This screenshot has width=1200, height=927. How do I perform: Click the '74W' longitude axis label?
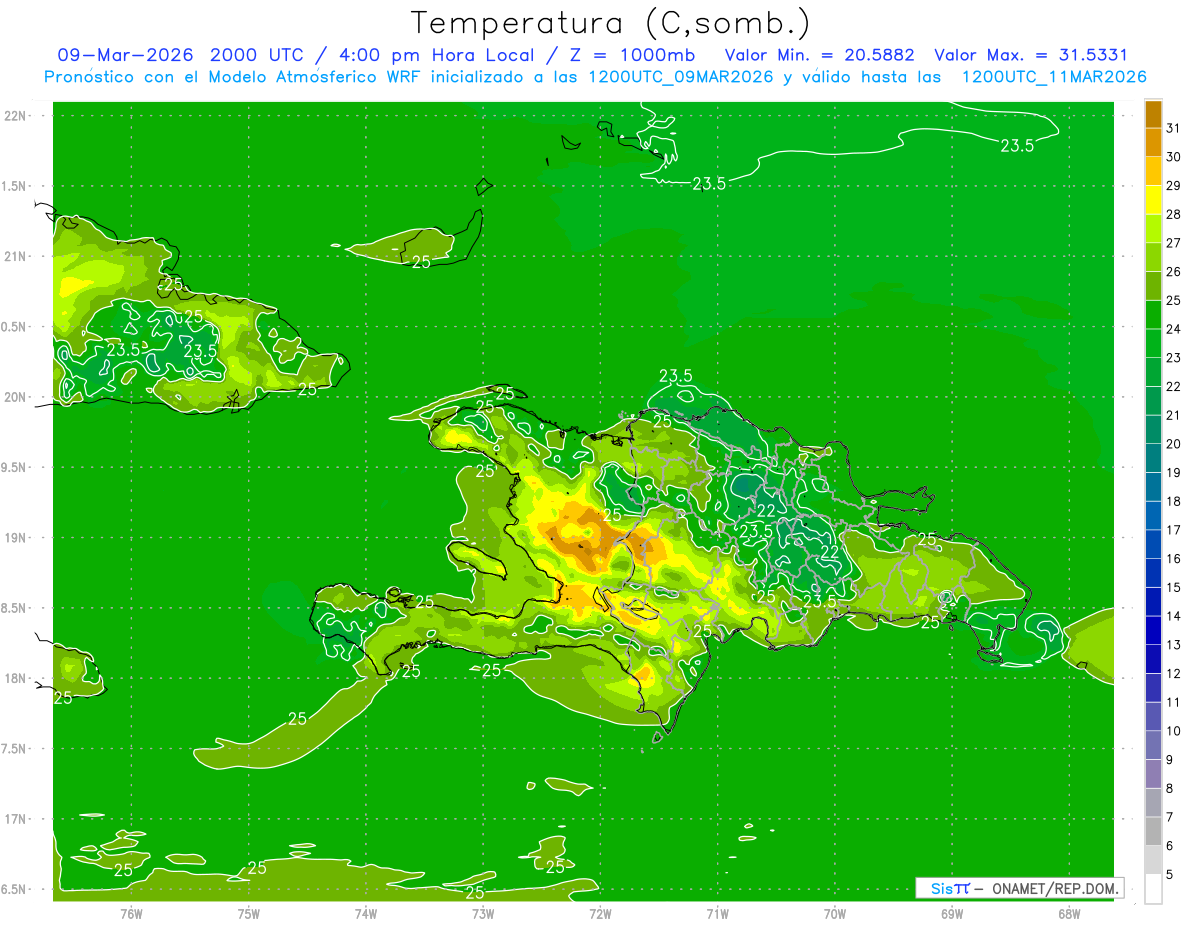pyautogui.click(x=365, y=913)
